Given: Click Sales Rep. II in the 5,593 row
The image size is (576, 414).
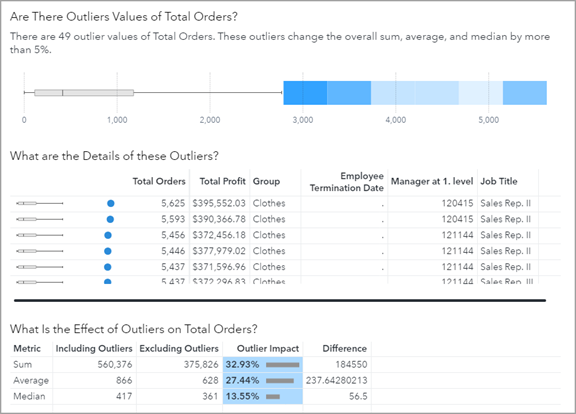Looking at the screenshot, I should point(505,219).
